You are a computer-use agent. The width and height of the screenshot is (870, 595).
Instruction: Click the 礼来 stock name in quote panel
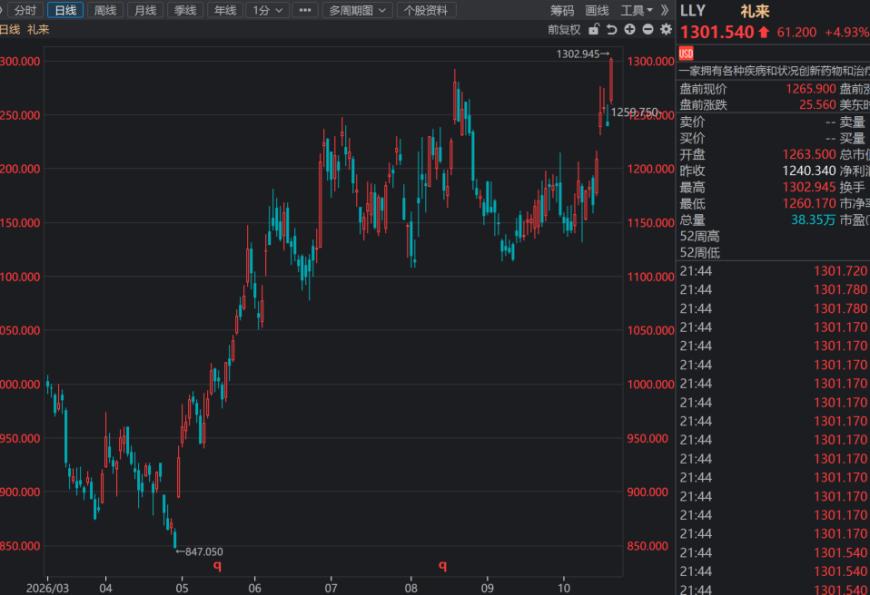[x=755, y=11]
